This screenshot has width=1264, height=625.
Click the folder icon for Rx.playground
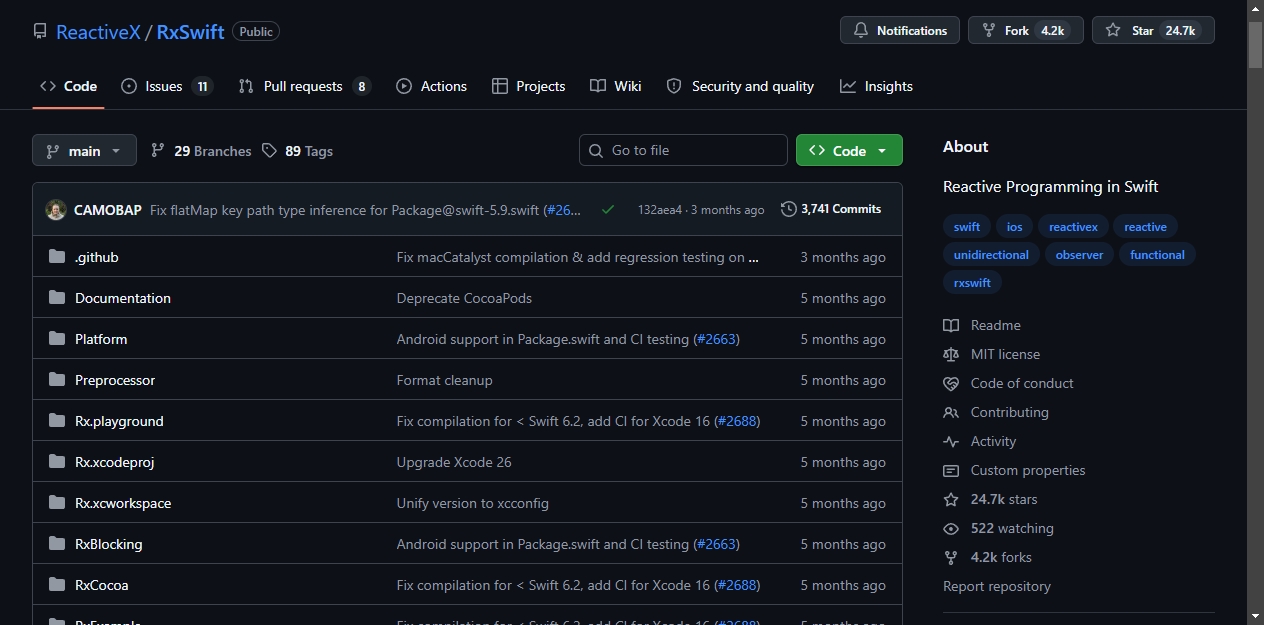tap(56, 421)
